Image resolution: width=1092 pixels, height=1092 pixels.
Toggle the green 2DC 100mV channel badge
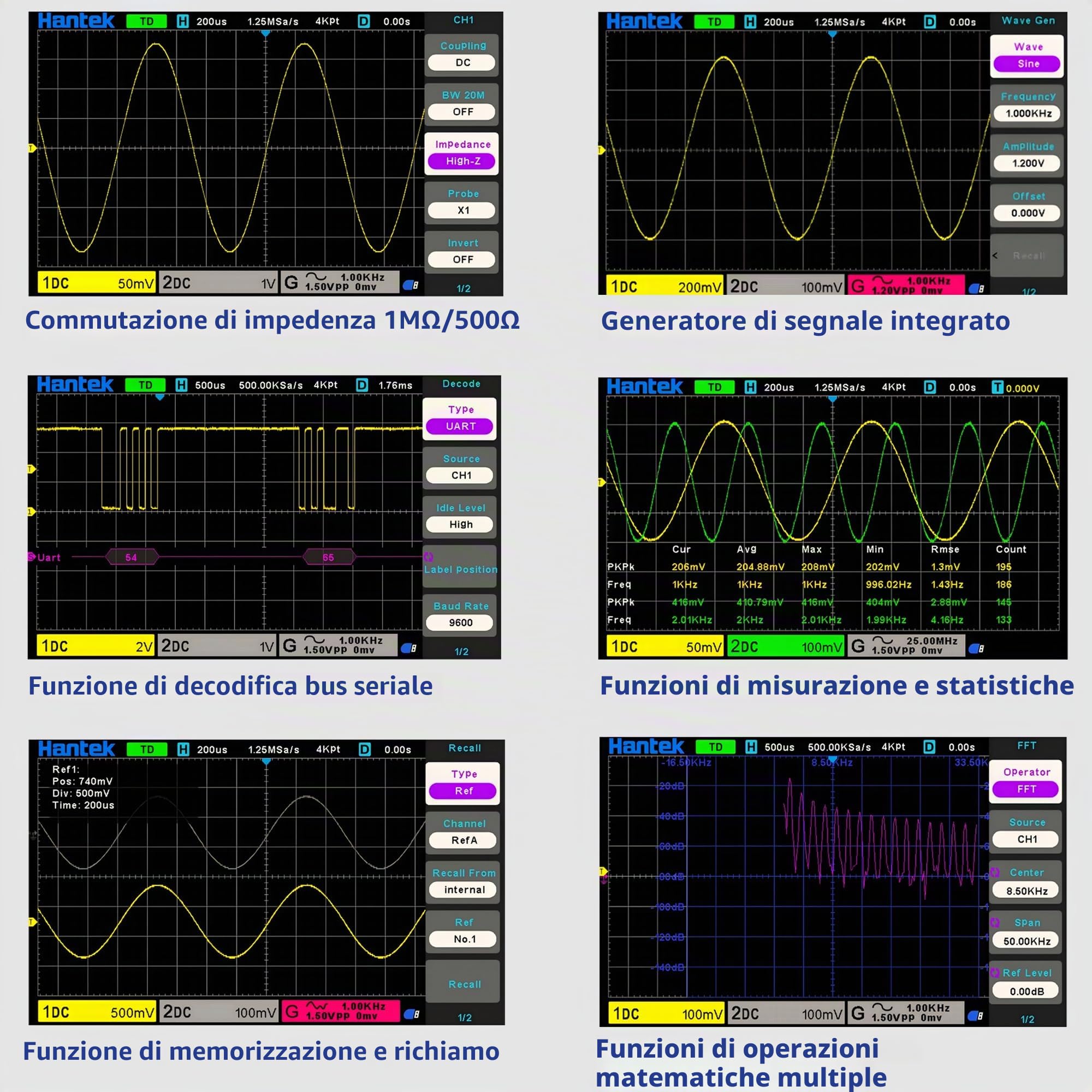coord(786,646)
